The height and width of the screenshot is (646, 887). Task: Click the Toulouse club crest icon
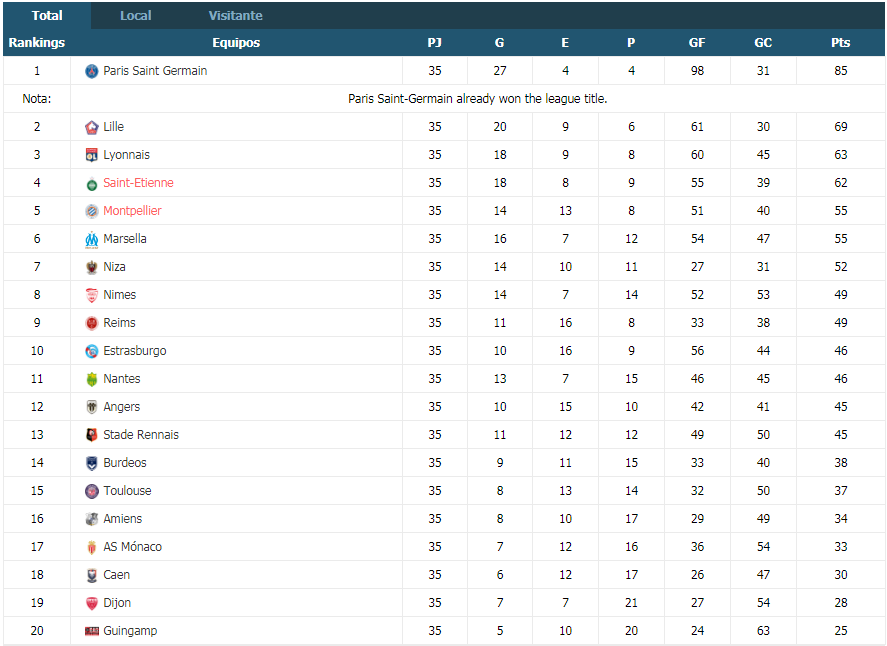pyautogui.click(x=92, y=491)
